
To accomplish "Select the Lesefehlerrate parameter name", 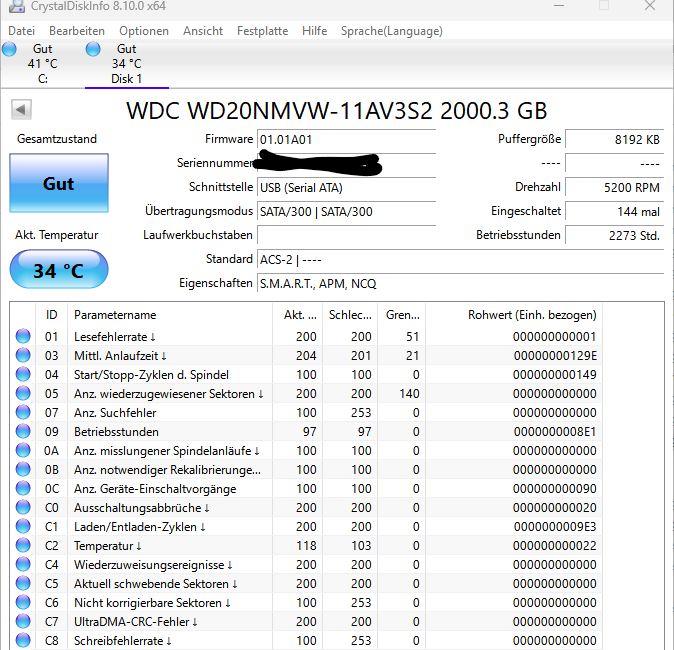I will 114,337.
